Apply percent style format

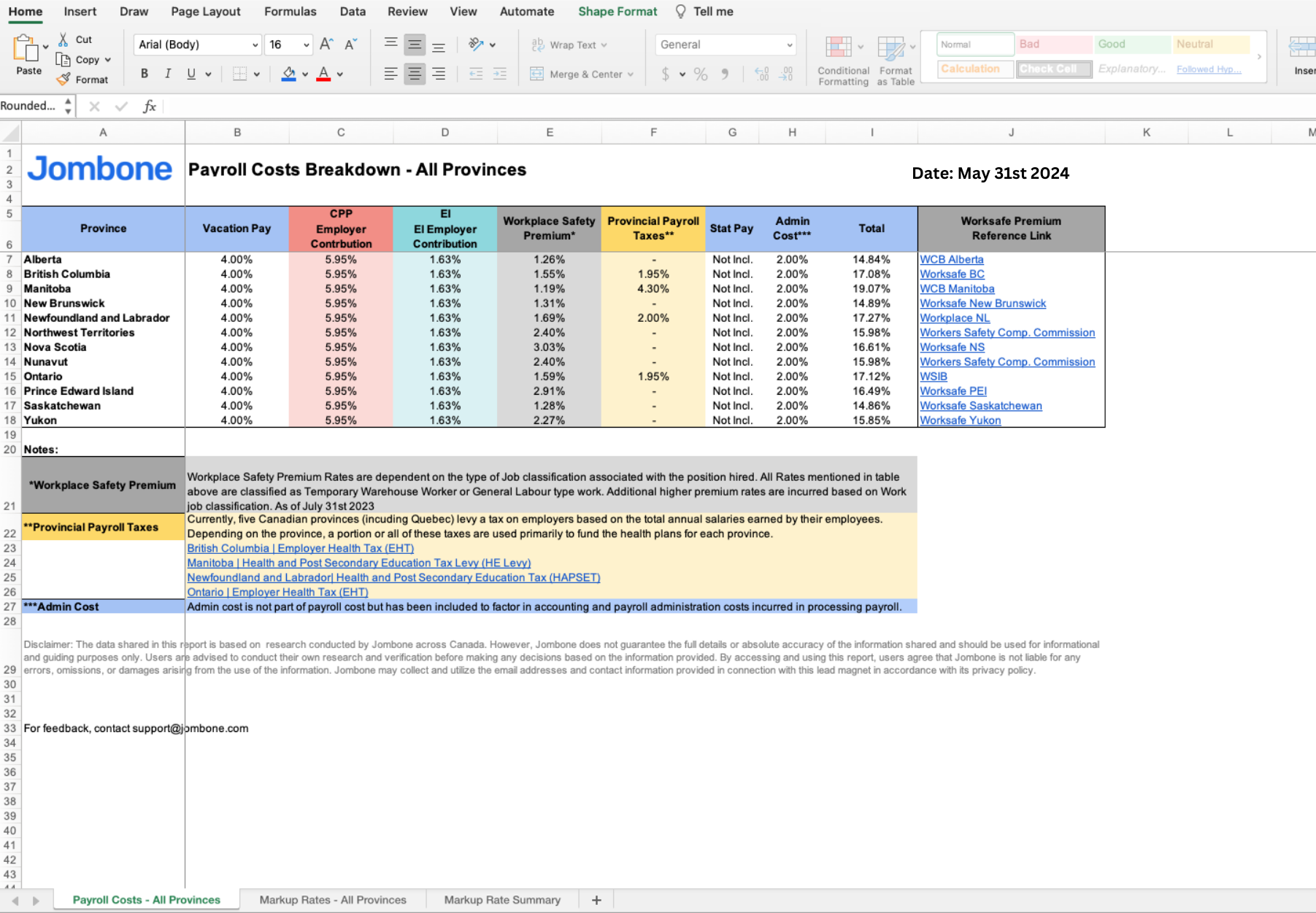point(701,74)
